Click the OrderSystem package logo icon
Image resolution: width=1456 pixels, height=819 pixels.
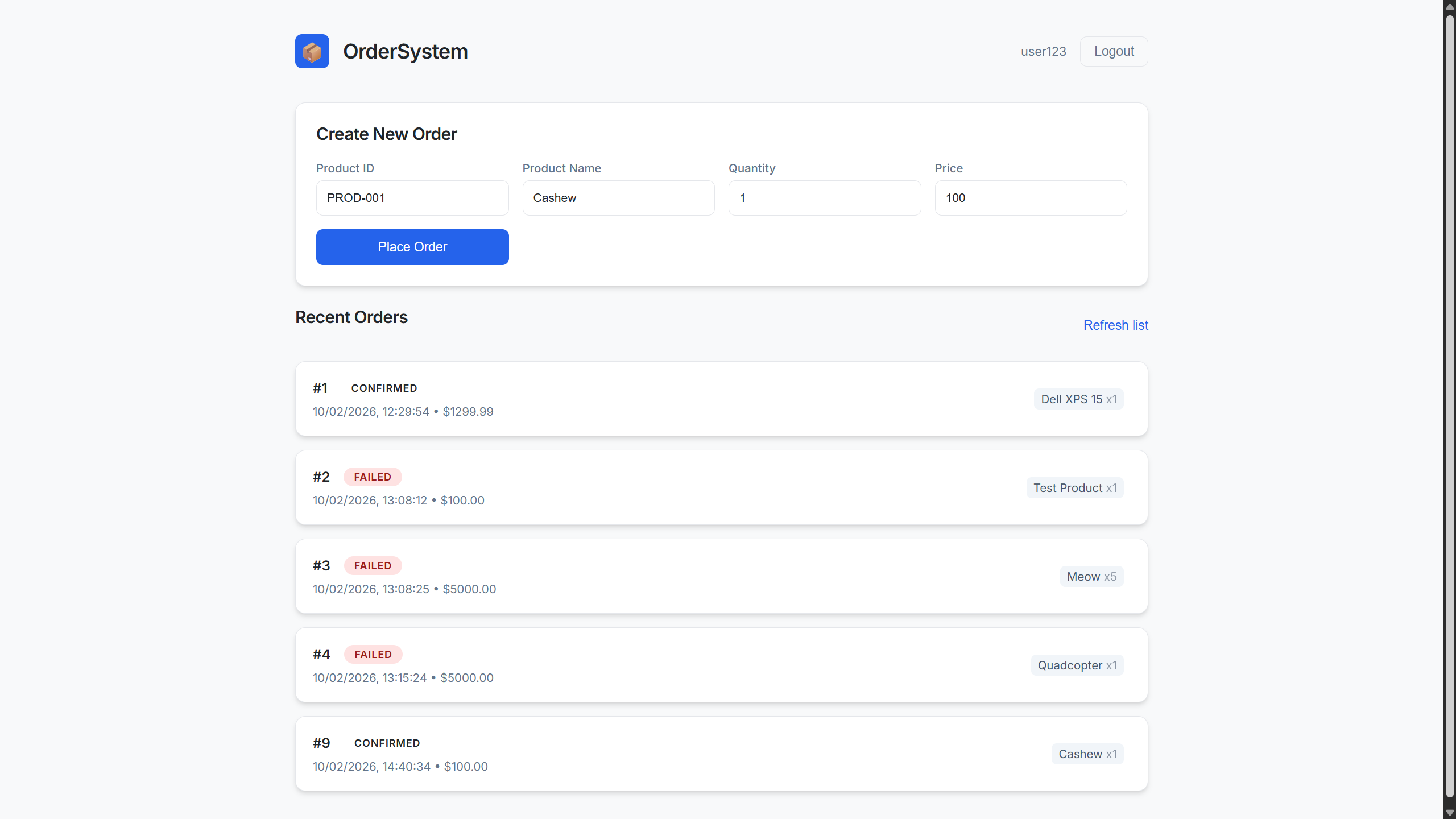[312, 51]
